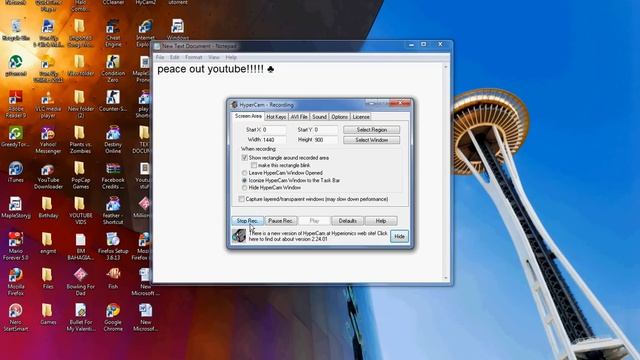
Task: Launch Condition Zero desktop shortcut
Action: coord(113,68)
